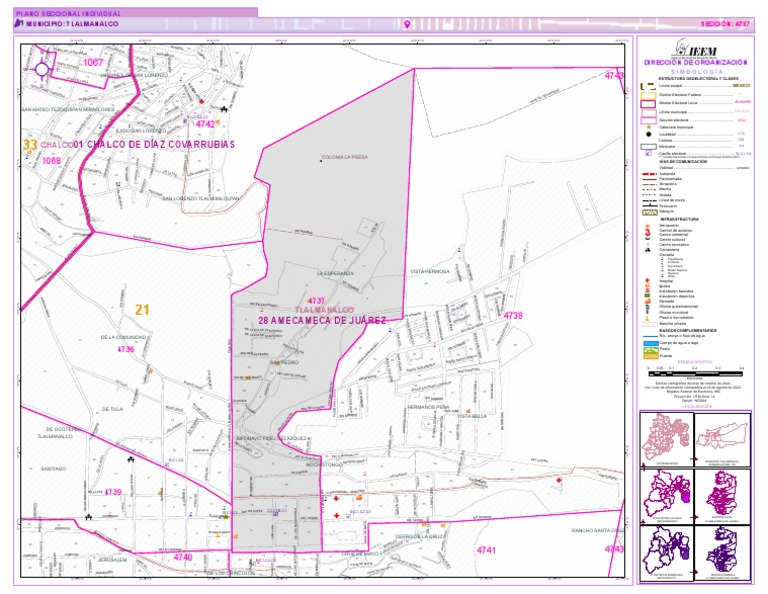Open the bottom-right purple district detail thumbnail
This screenshot has height=594, width=768.
722,553
